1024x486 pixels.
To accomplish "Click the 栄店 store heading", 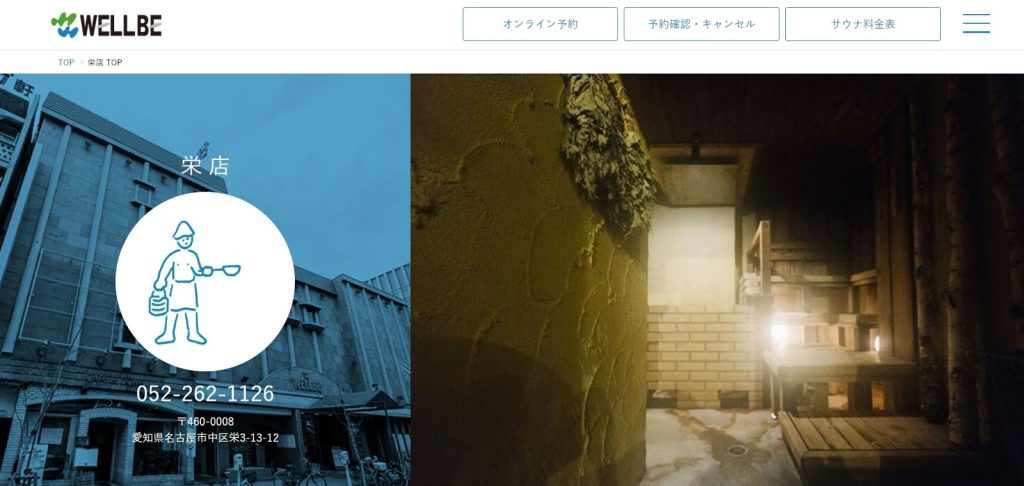I will [205, 167].
